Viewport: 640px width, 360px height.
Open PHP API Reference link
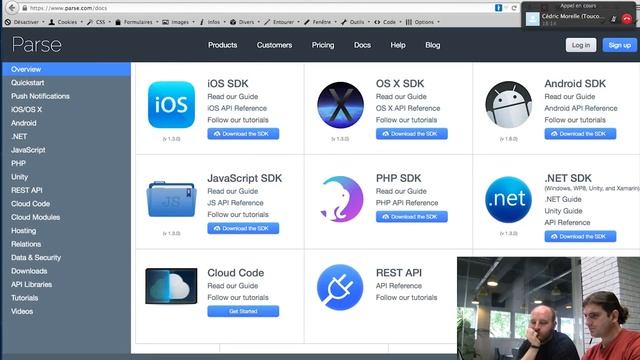click(407, 203)
